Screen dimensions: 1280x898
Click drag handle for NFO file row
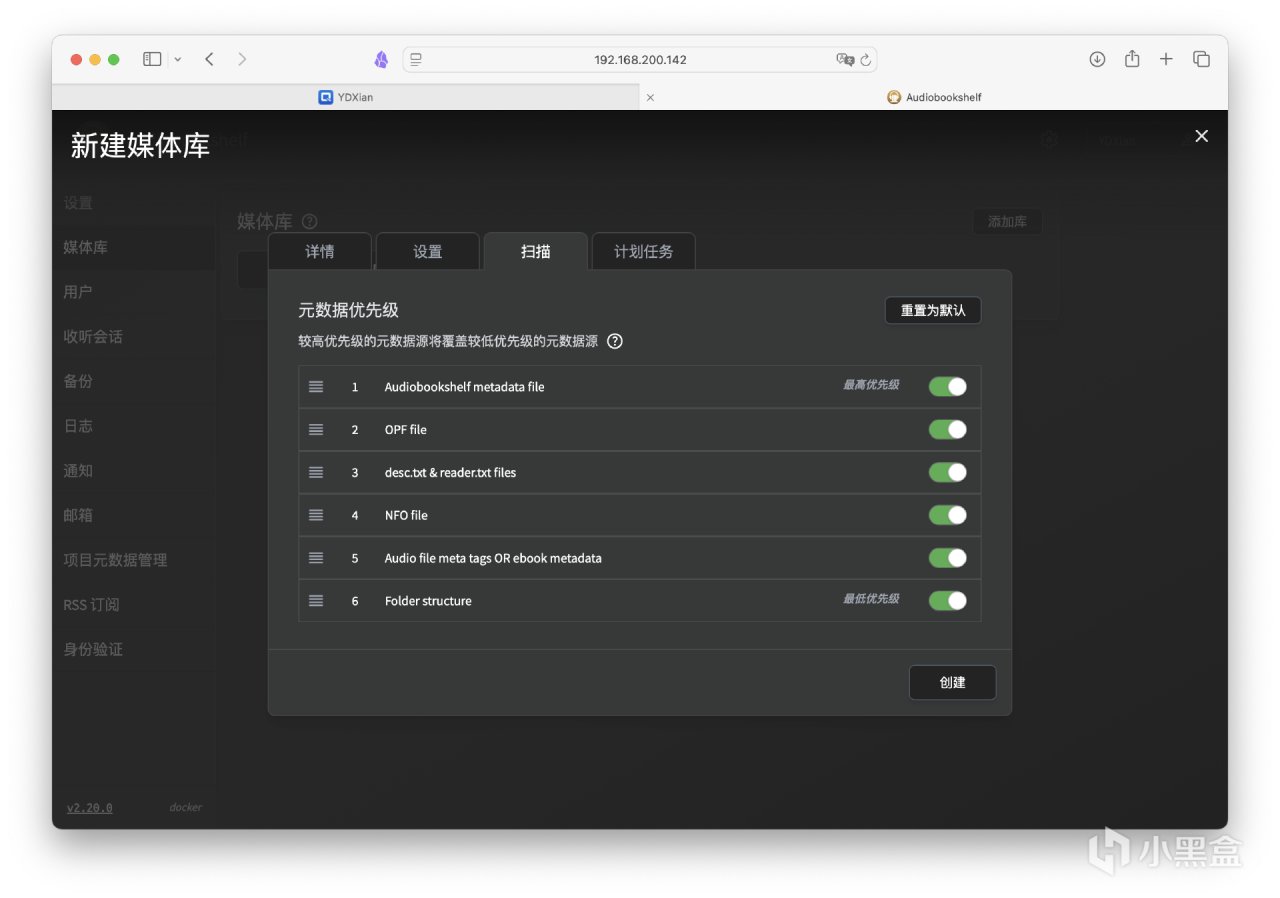(316, 516)
